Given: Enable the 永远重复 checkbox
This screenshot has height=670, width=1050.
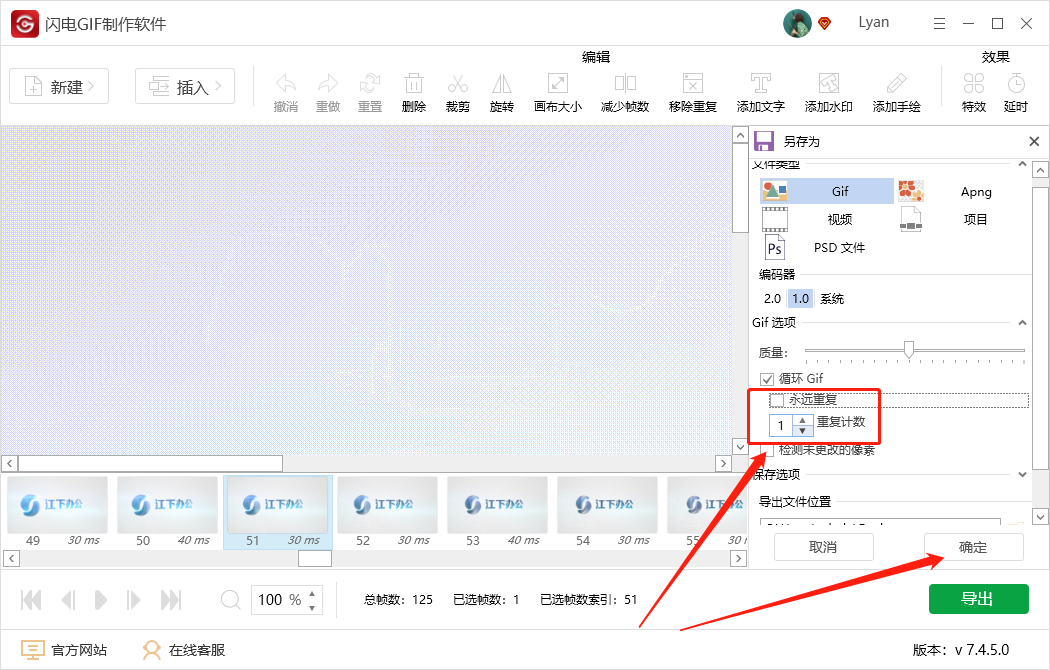Looking at the screenshot, I should [x=776, y=399].
